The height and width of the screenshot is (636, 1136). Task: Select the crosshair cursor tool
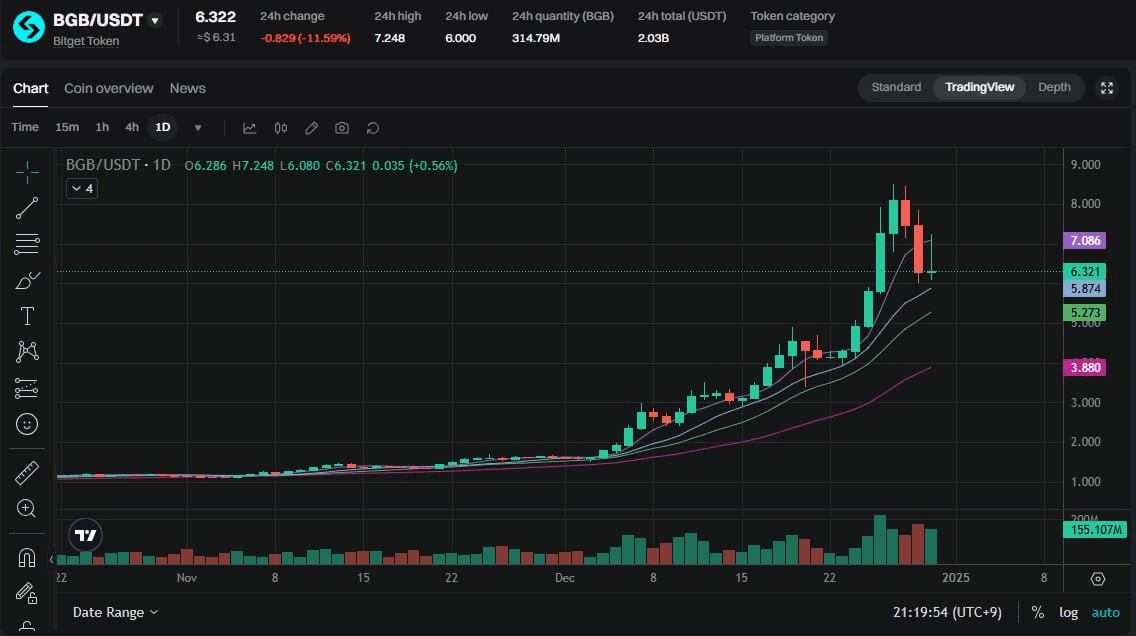tap(27, 172)
